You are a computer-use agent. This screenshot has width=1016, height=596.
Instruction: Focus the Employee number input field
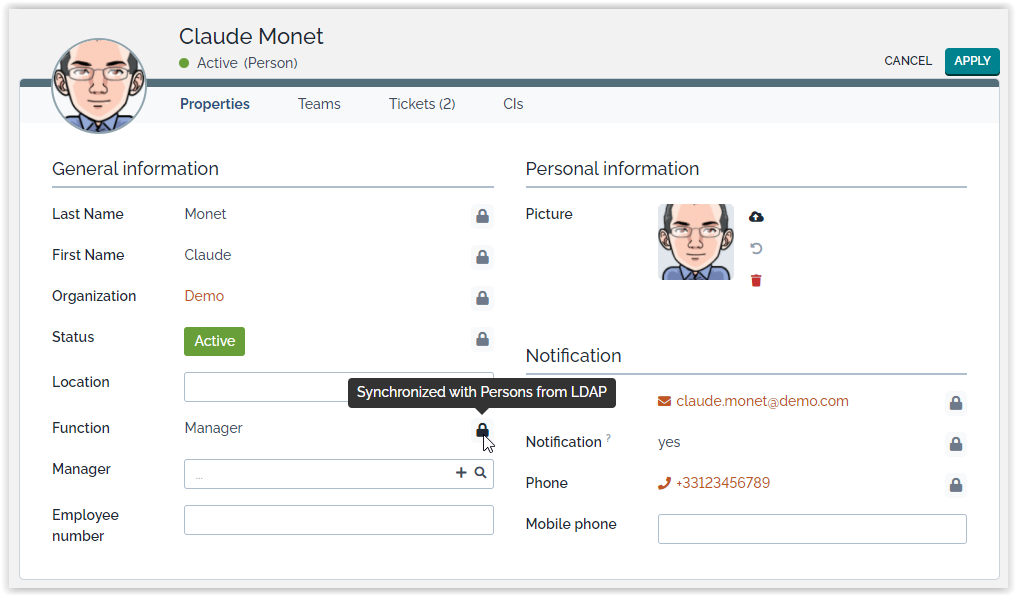tap(338, 520)
